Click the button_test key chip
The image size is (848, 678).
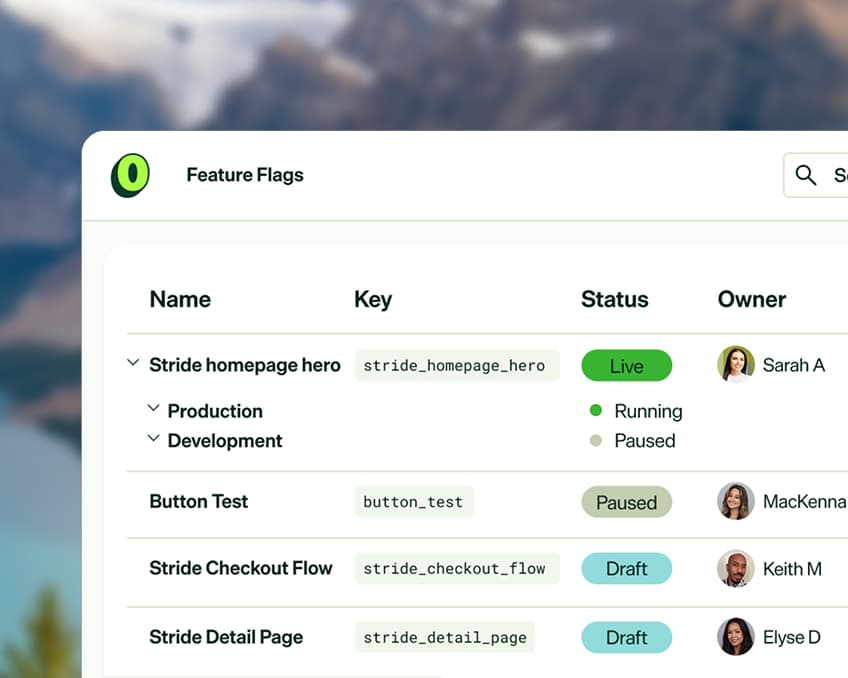click(414, 502)
